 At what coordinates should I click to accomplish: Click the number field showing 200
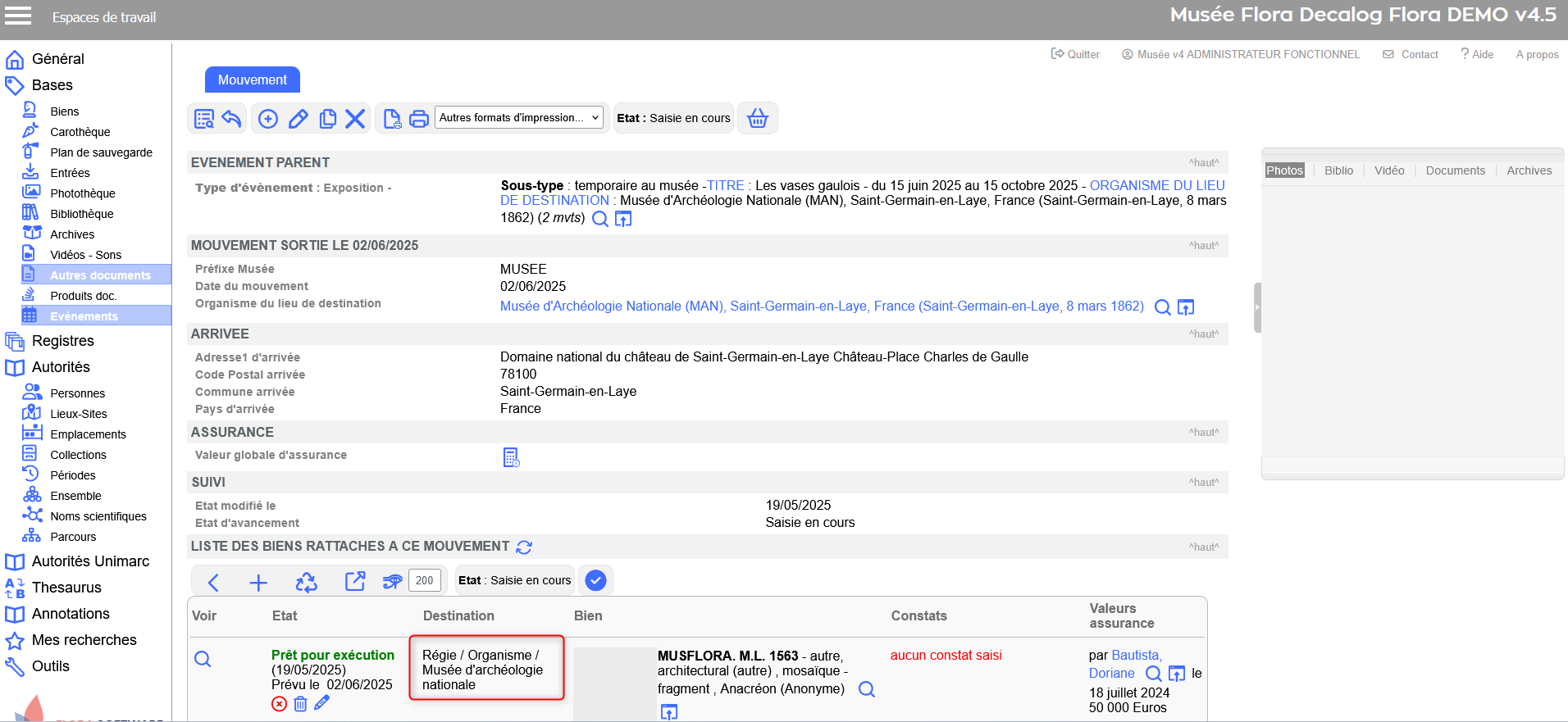pyautogui.click(x=424, y=580)
